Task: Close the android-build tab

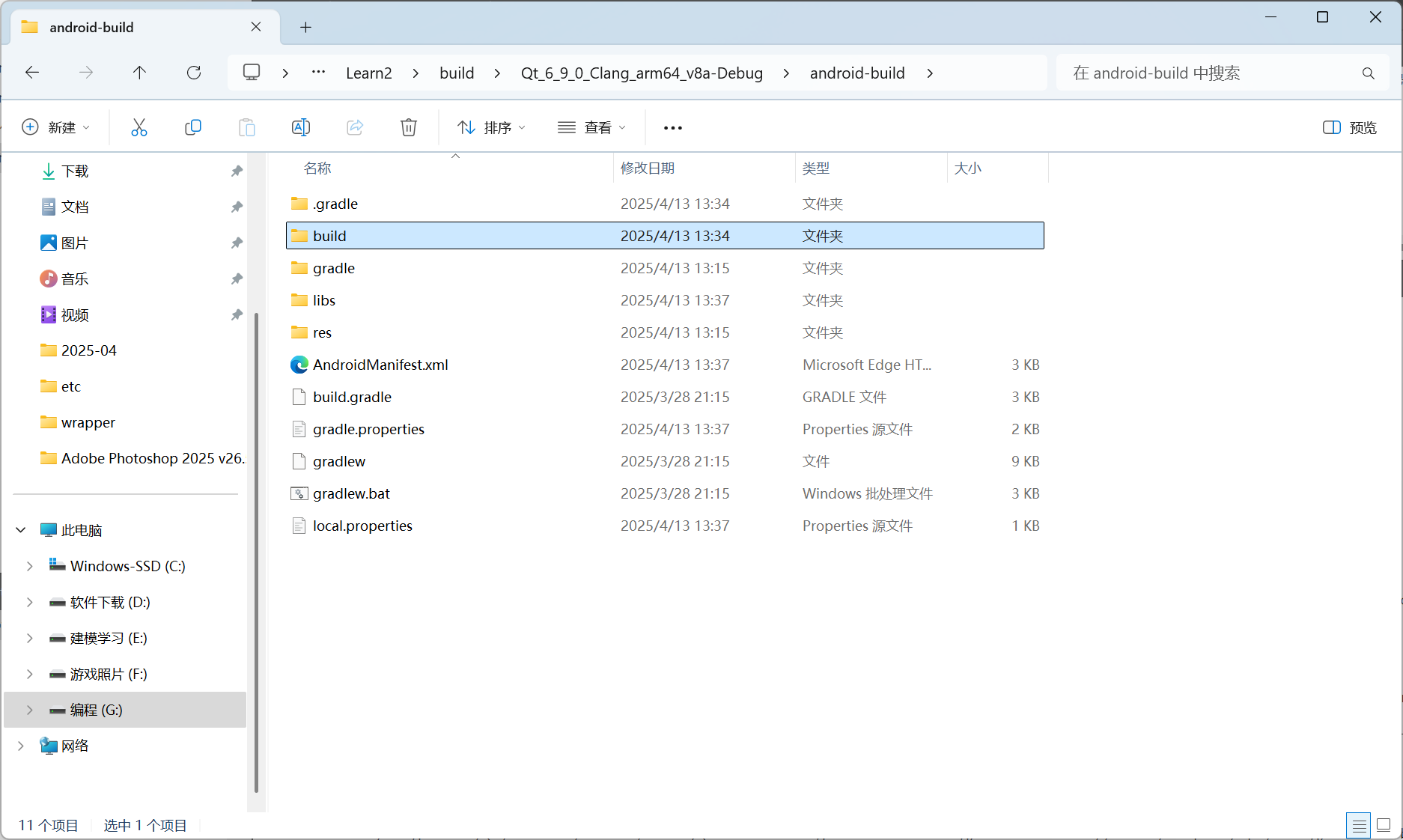Action: 256,27
